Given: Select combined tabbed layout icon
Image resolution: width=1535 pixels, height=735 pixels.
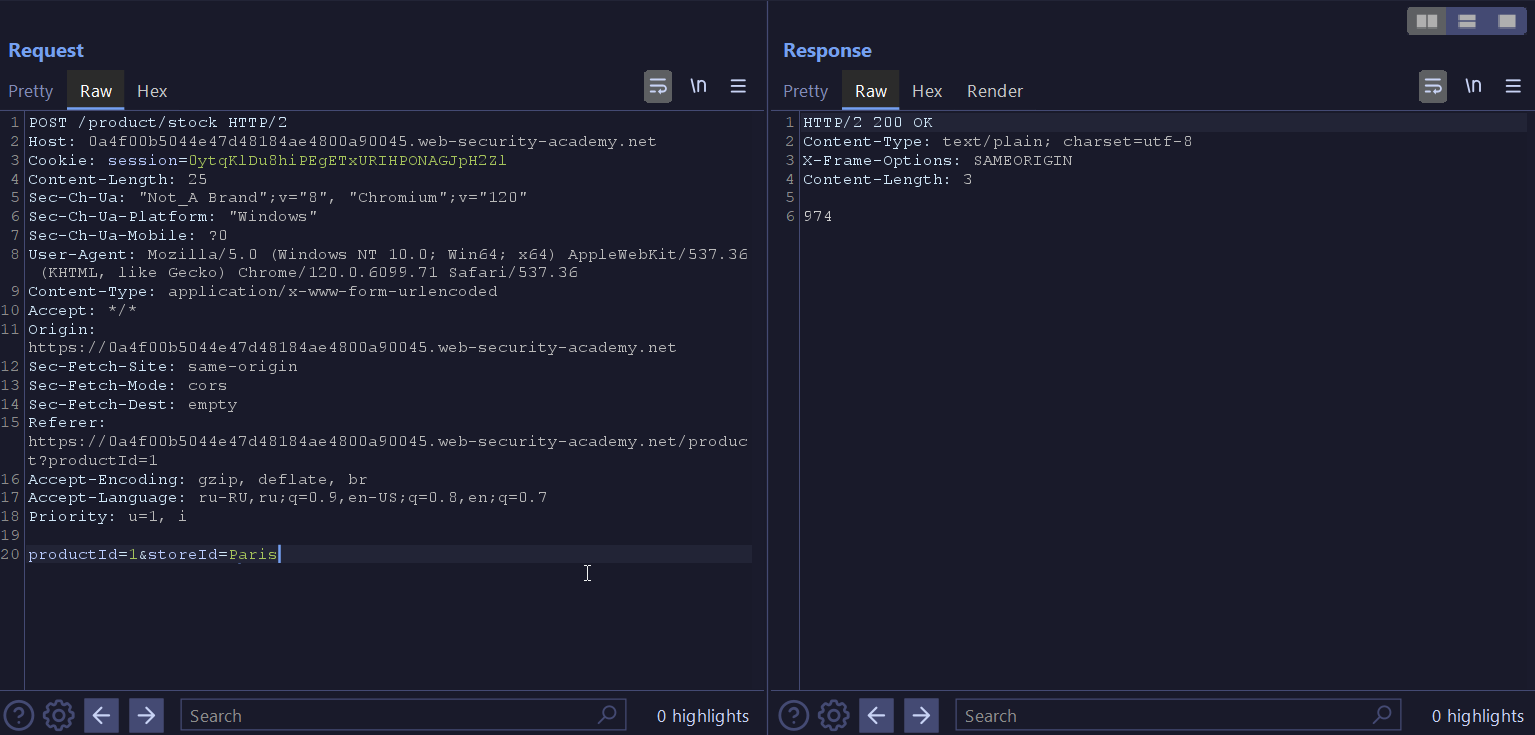Looking at the screenshot, I should [1507, 21].
